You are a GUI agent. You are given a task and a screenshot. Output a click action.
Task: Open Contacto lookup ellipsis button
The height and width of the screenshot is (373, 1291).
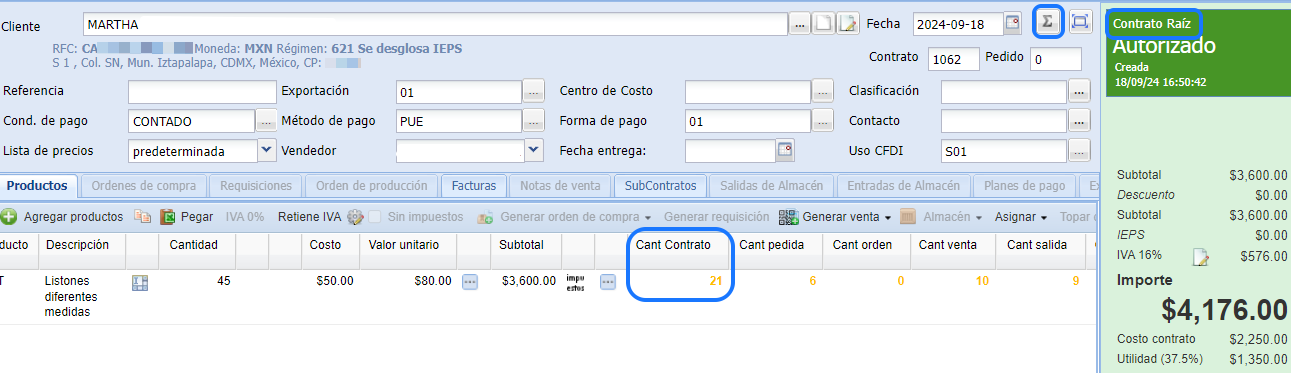coord(1079,121)
